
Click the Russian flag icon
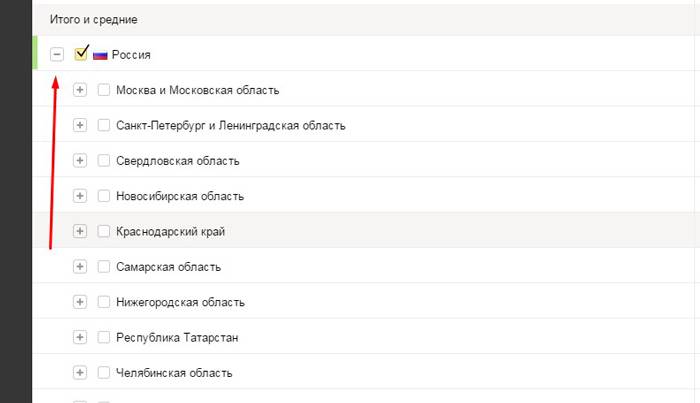100,55
